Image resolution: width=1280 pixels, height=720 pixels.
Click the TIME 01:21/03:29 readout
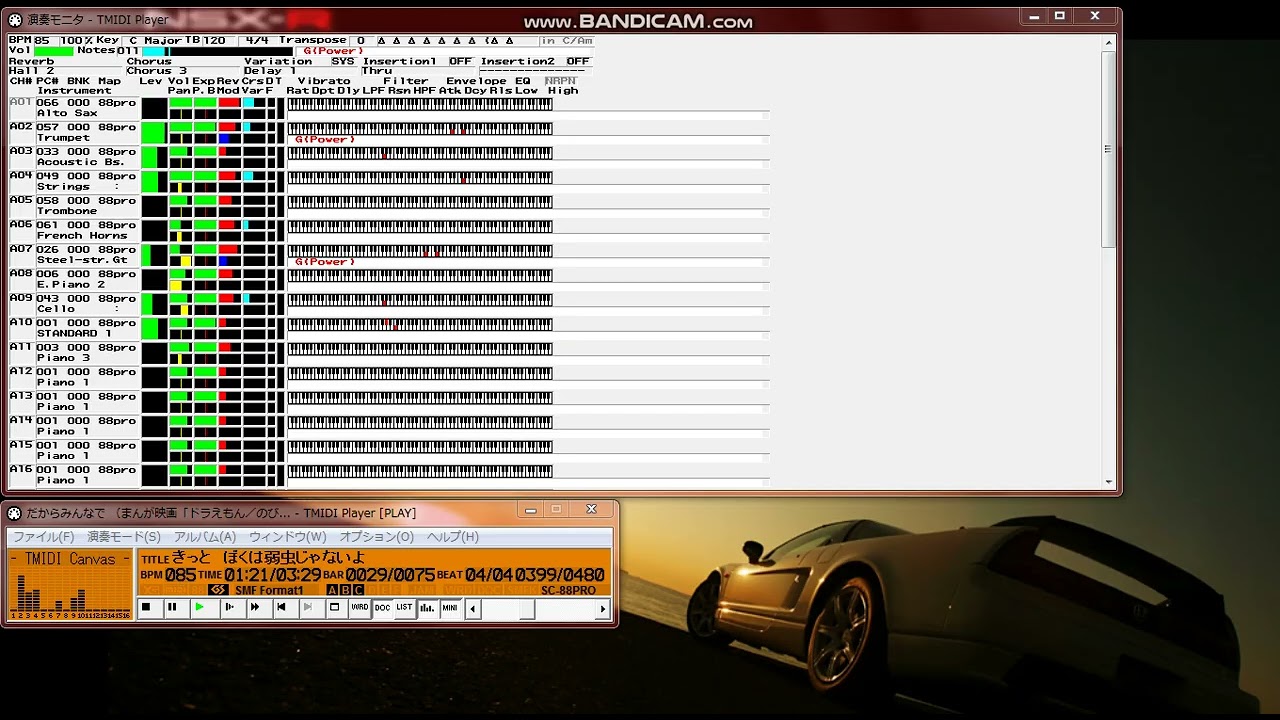pyautogui.click(x=259, y=575)
